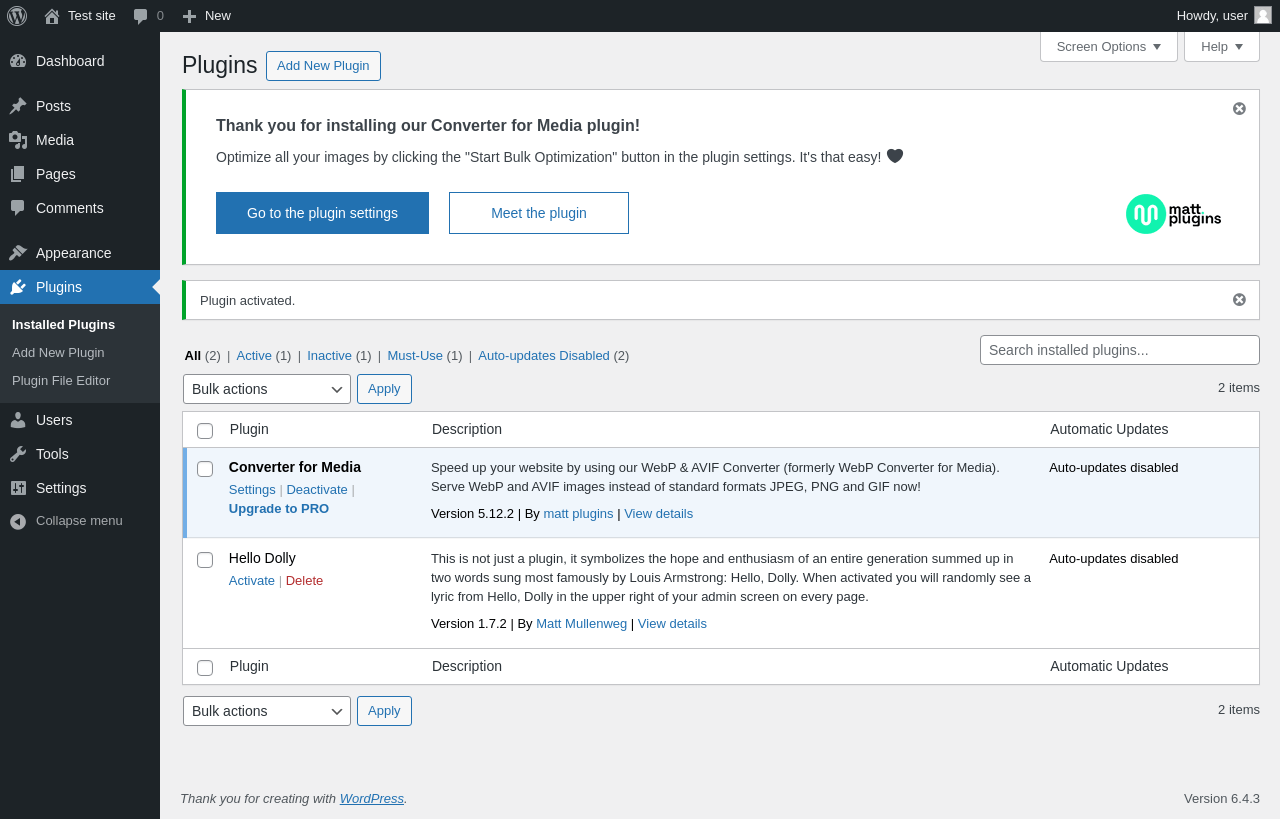Screen dimensions: 1280x819
Task: Dismiss the Converter for Media notice
Action: (x=1239, y=109)
